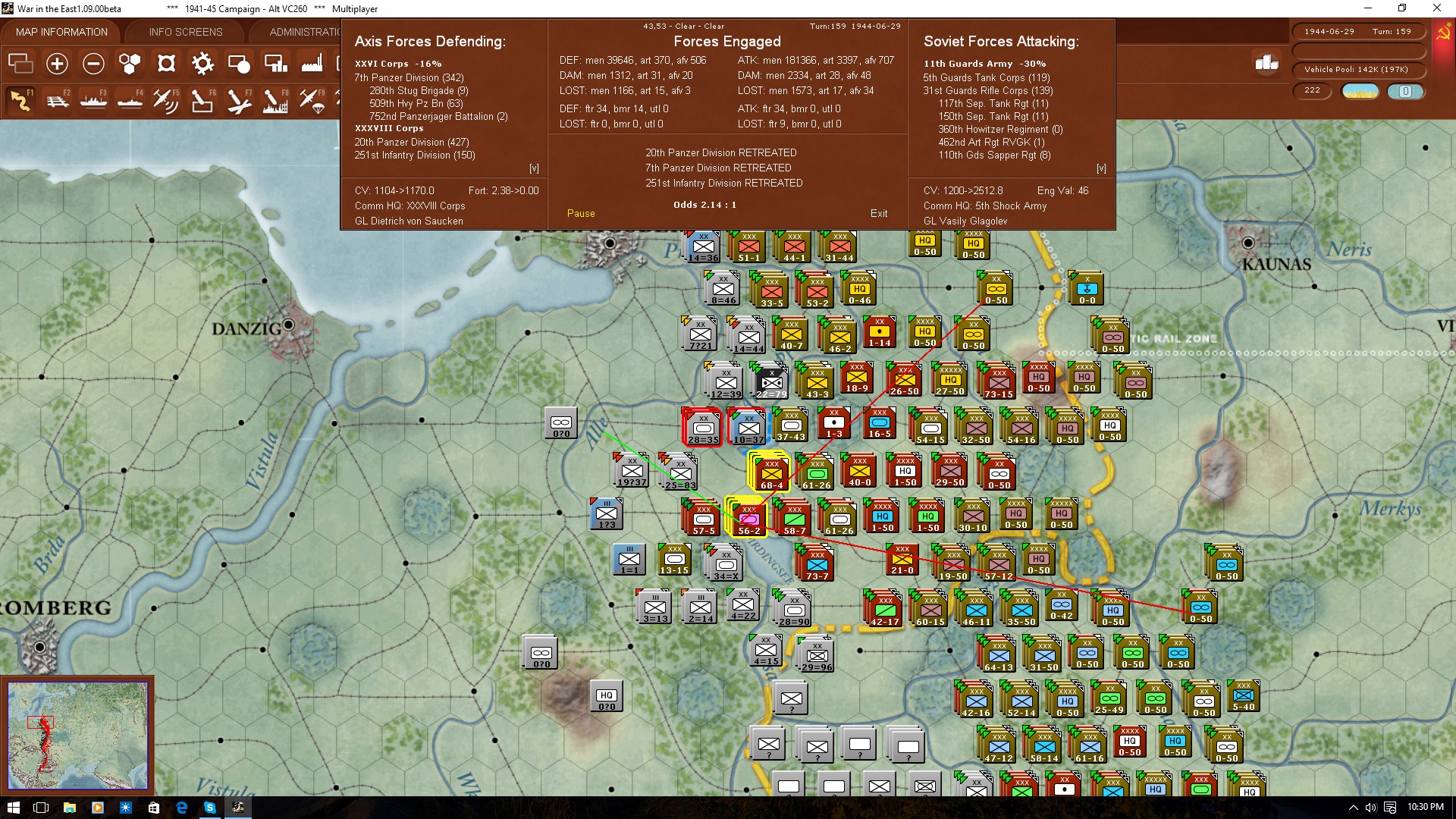Viewport: 1456px width, 819px height.
Task: Select German unit 19?37
Action: point(632,471)
